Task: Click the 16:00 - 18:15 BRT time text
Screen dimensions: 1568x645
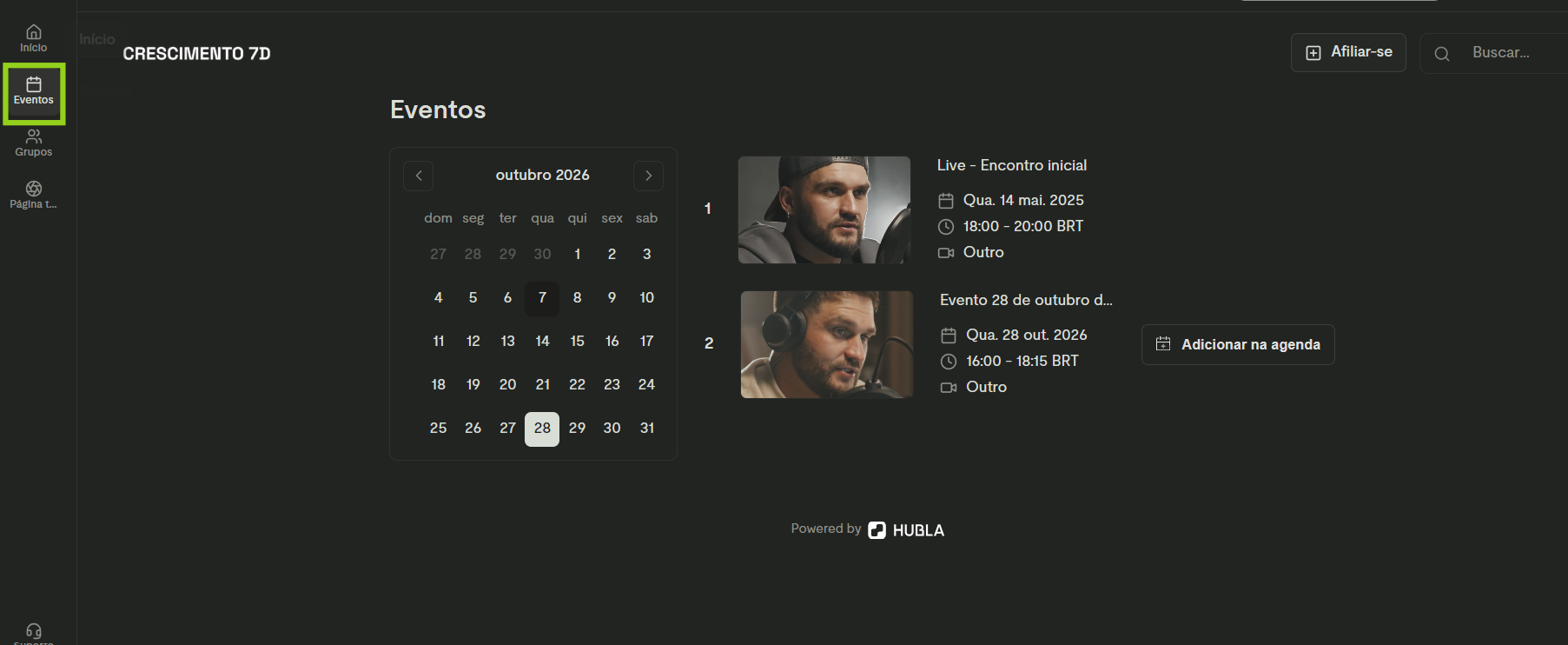Action: [x=1022, y=362]
